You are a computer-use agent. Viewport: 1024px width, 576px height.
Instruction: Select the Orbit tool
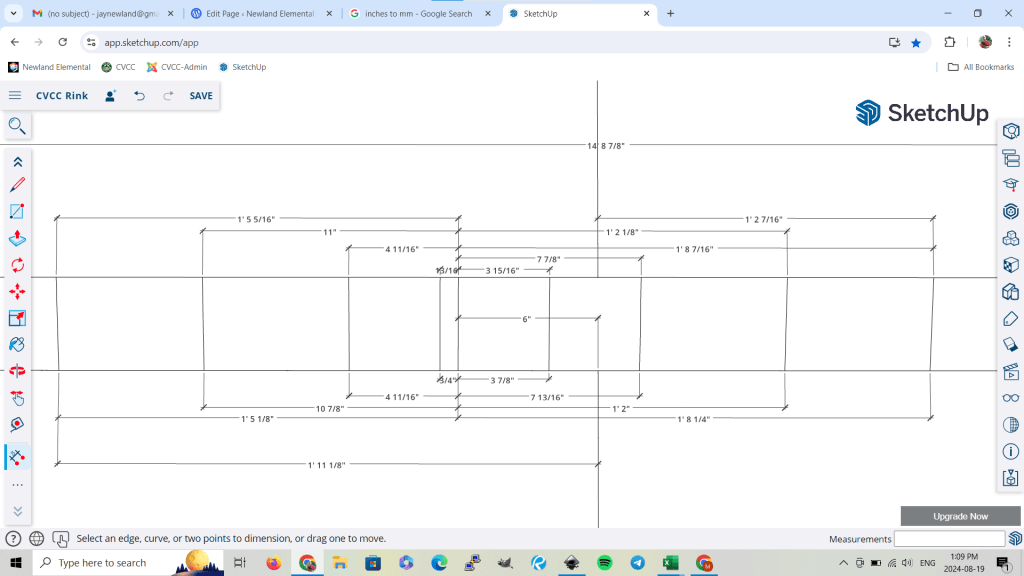tap(17, 371)
